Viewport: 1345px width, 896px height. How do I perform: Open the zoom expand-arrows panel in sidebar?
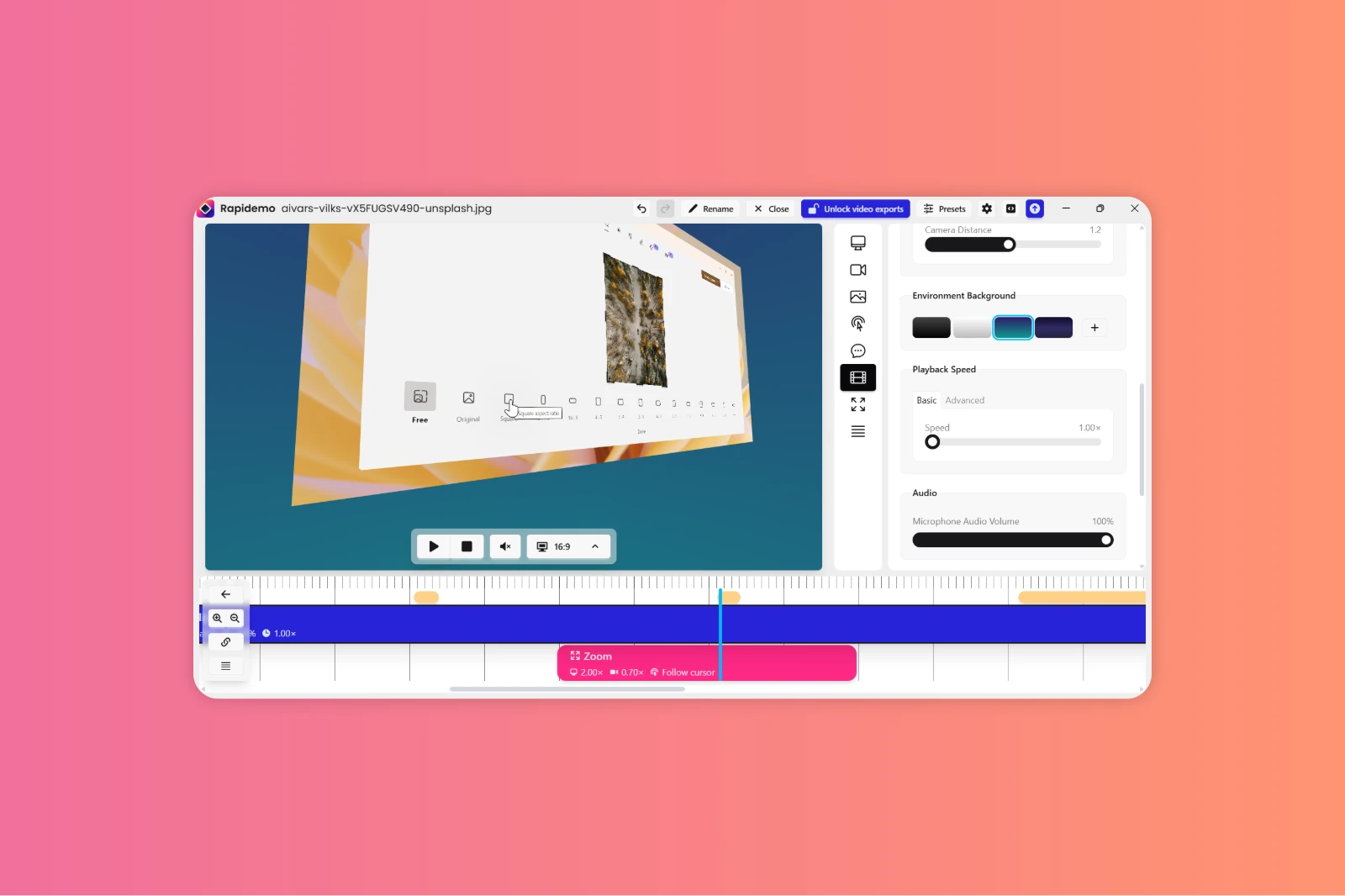coord(857,404)
